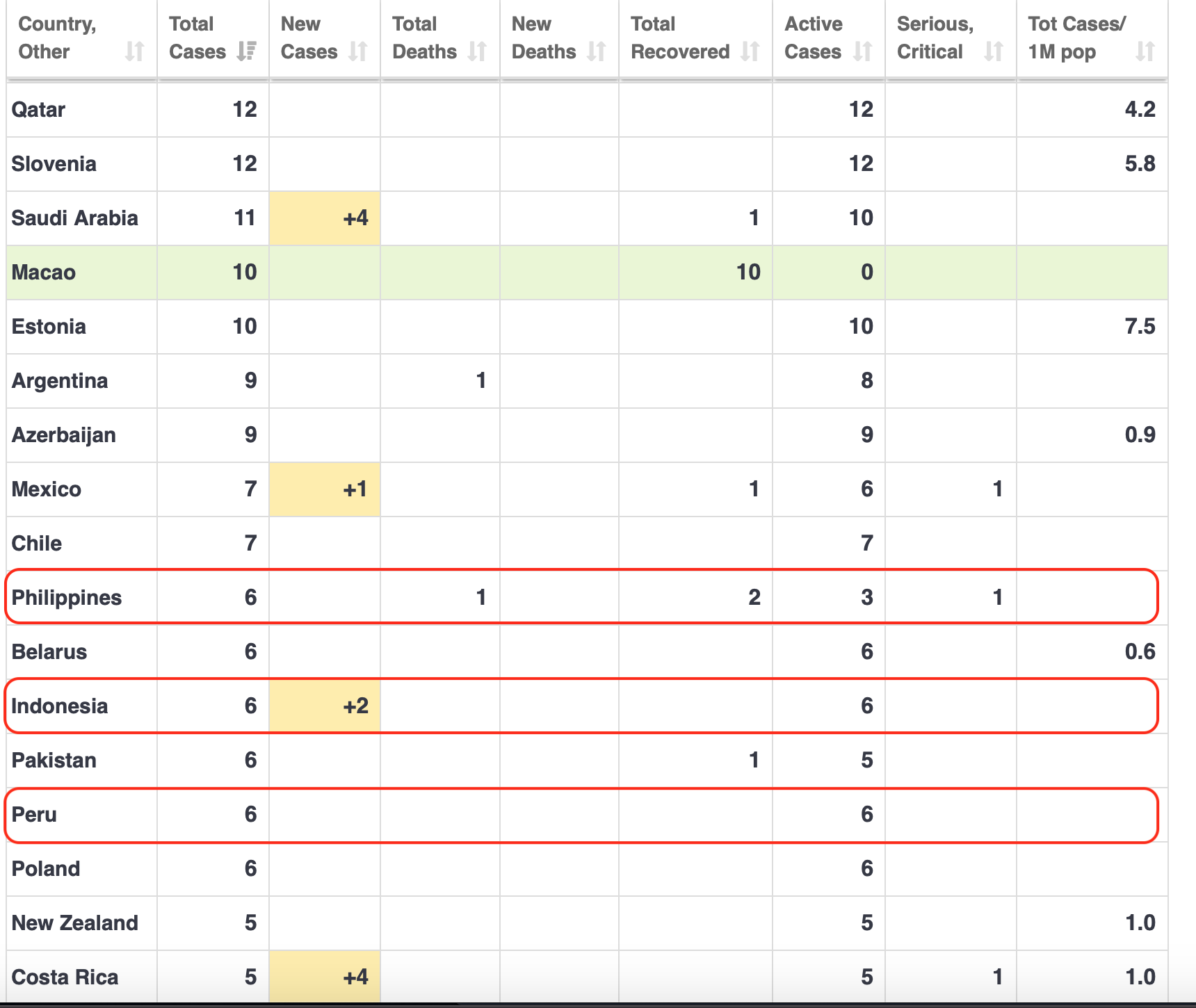Select the Indonesia country name
The width and height of the screenshot is (1196, 1008).
(x=59, y=706)
